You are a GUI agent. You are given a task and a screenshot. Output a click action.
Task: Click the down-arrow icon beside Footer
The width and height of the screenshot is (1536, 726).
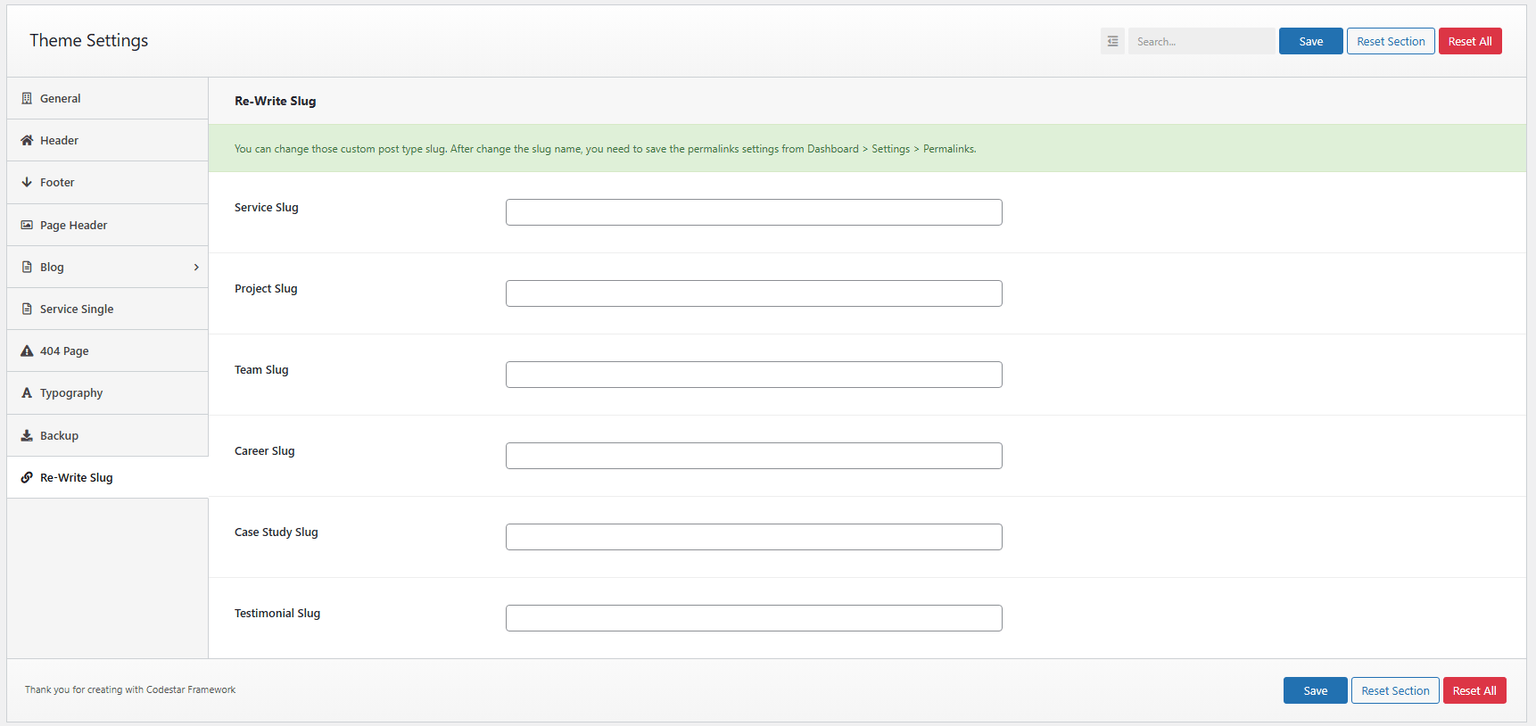point(27,183)
